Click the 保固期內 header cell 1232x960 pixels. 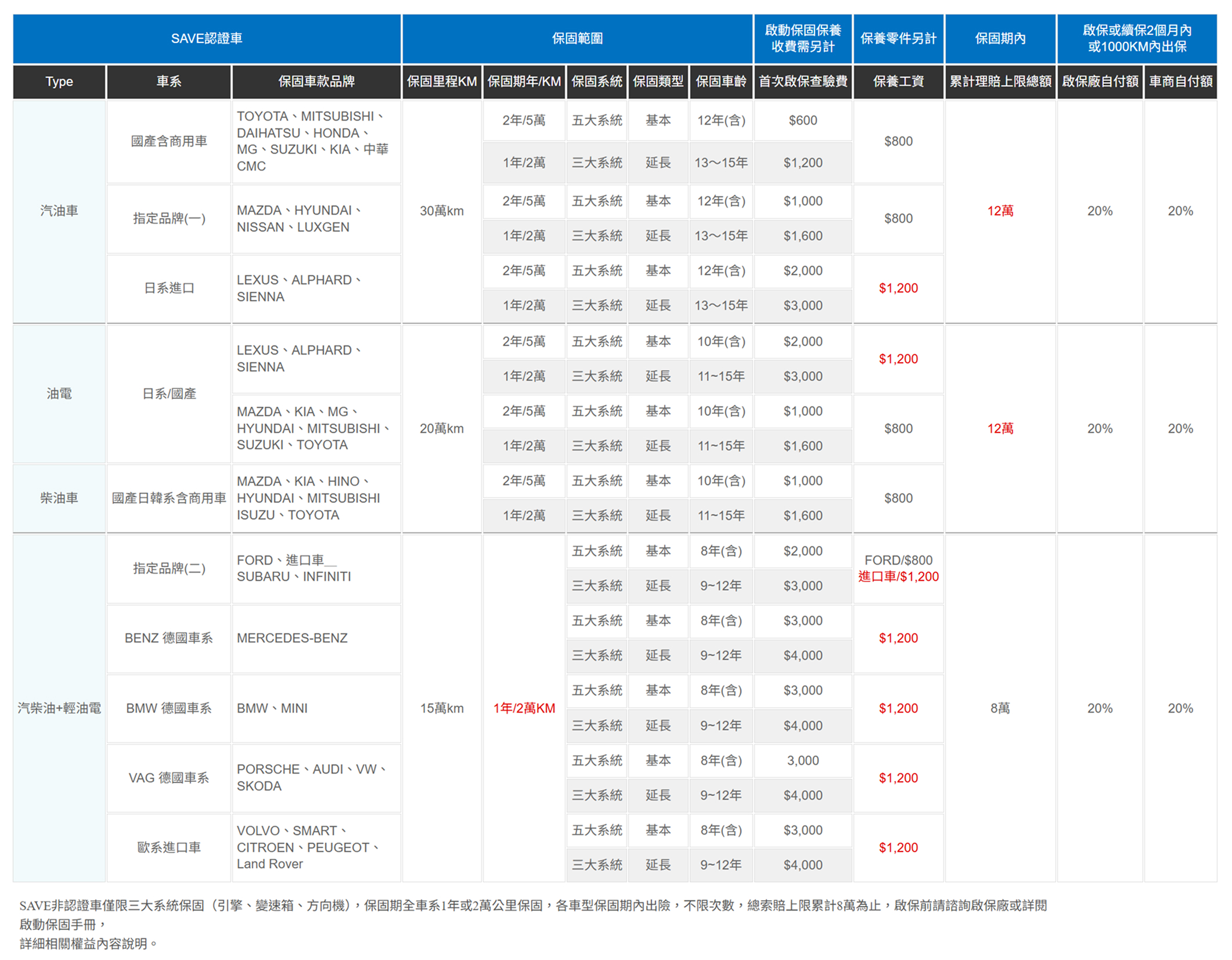click(1000, 38)
